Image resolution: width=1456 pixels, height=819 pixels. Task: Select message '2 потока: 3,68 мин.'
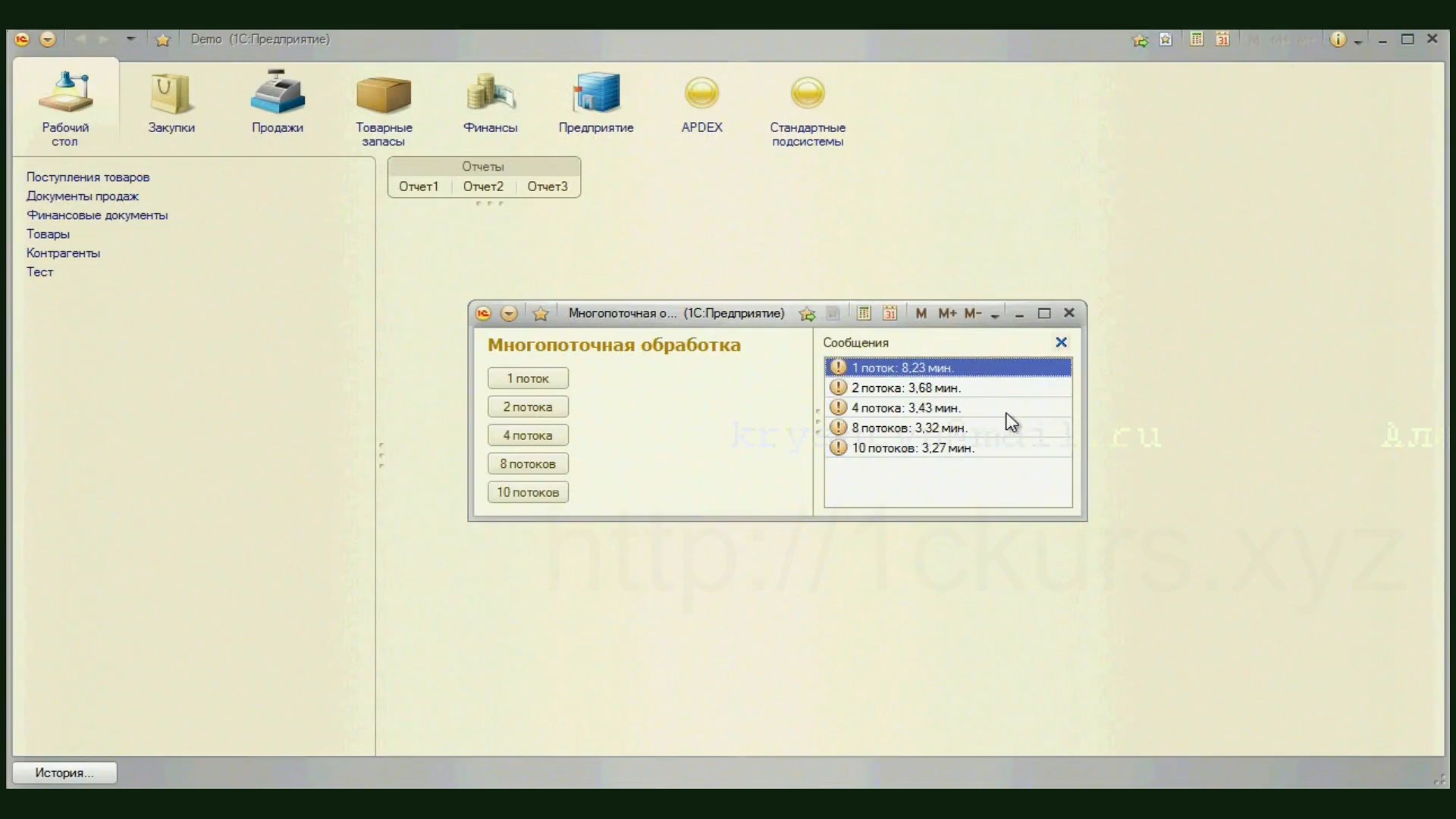[x=906, y=388]
